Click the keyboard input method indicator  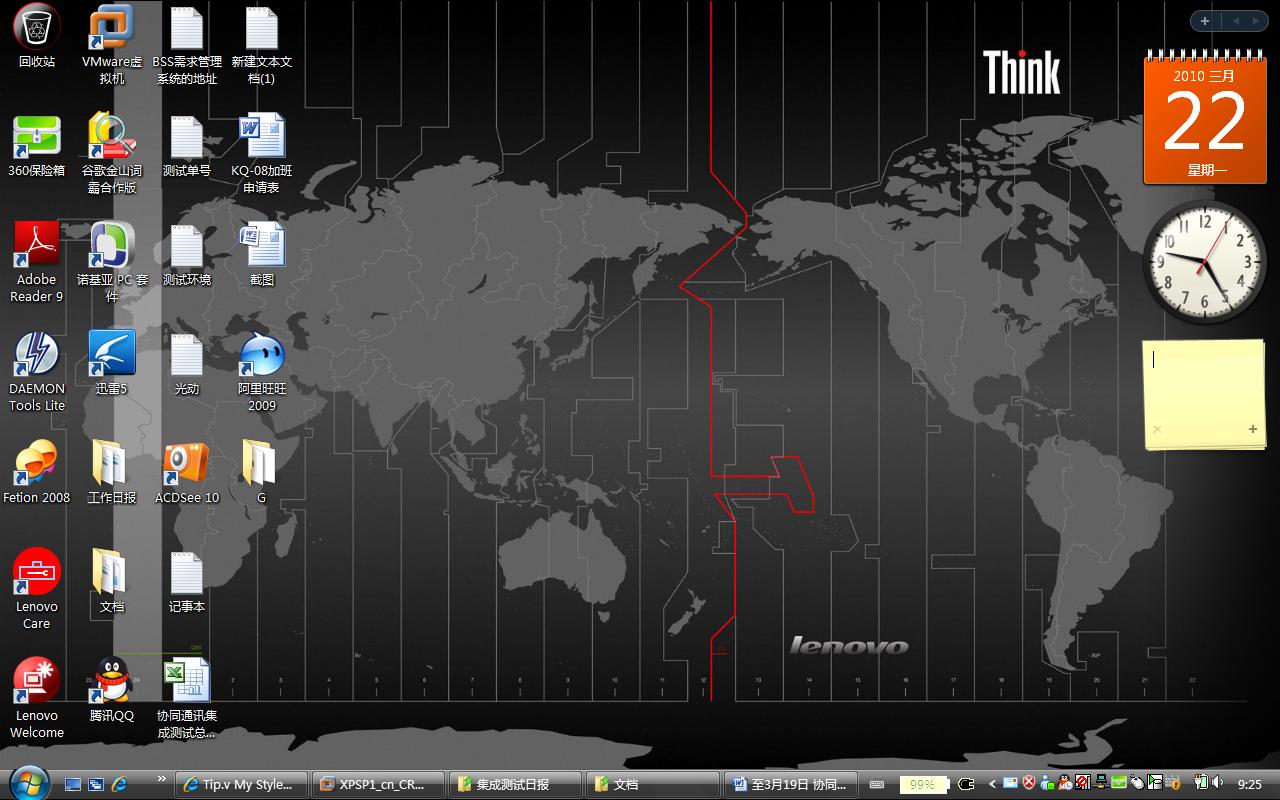pyautogui.click(x=877, y=785)
